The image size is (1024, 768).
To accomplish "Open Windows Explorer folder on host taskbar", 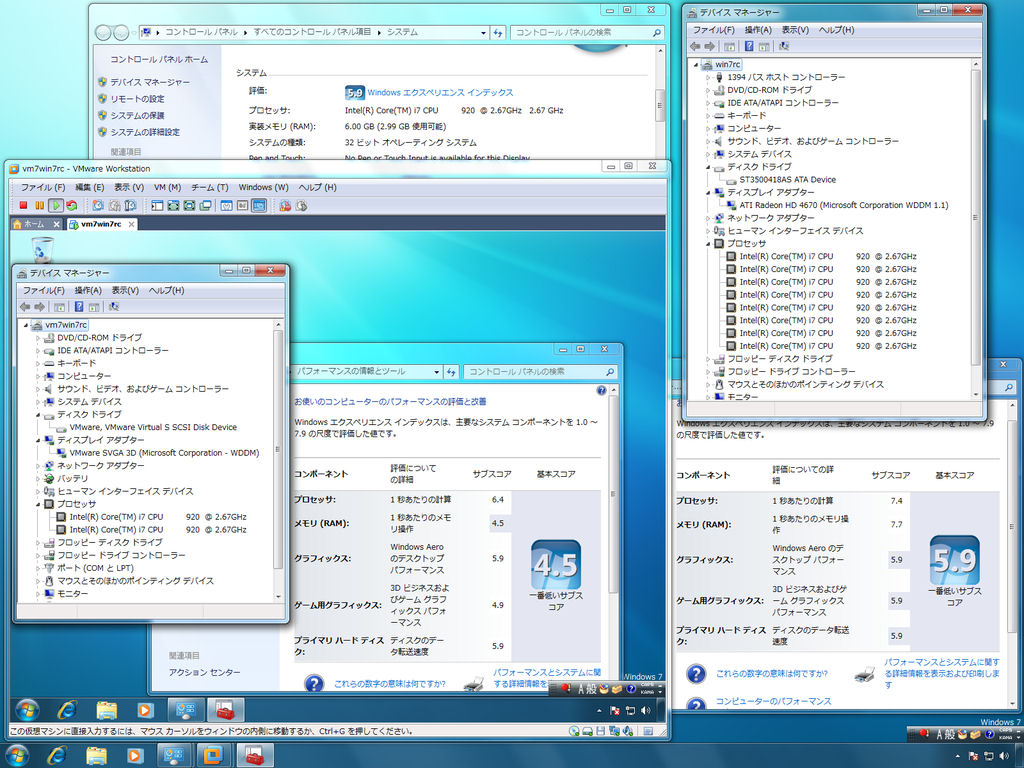I will (95, 756).
